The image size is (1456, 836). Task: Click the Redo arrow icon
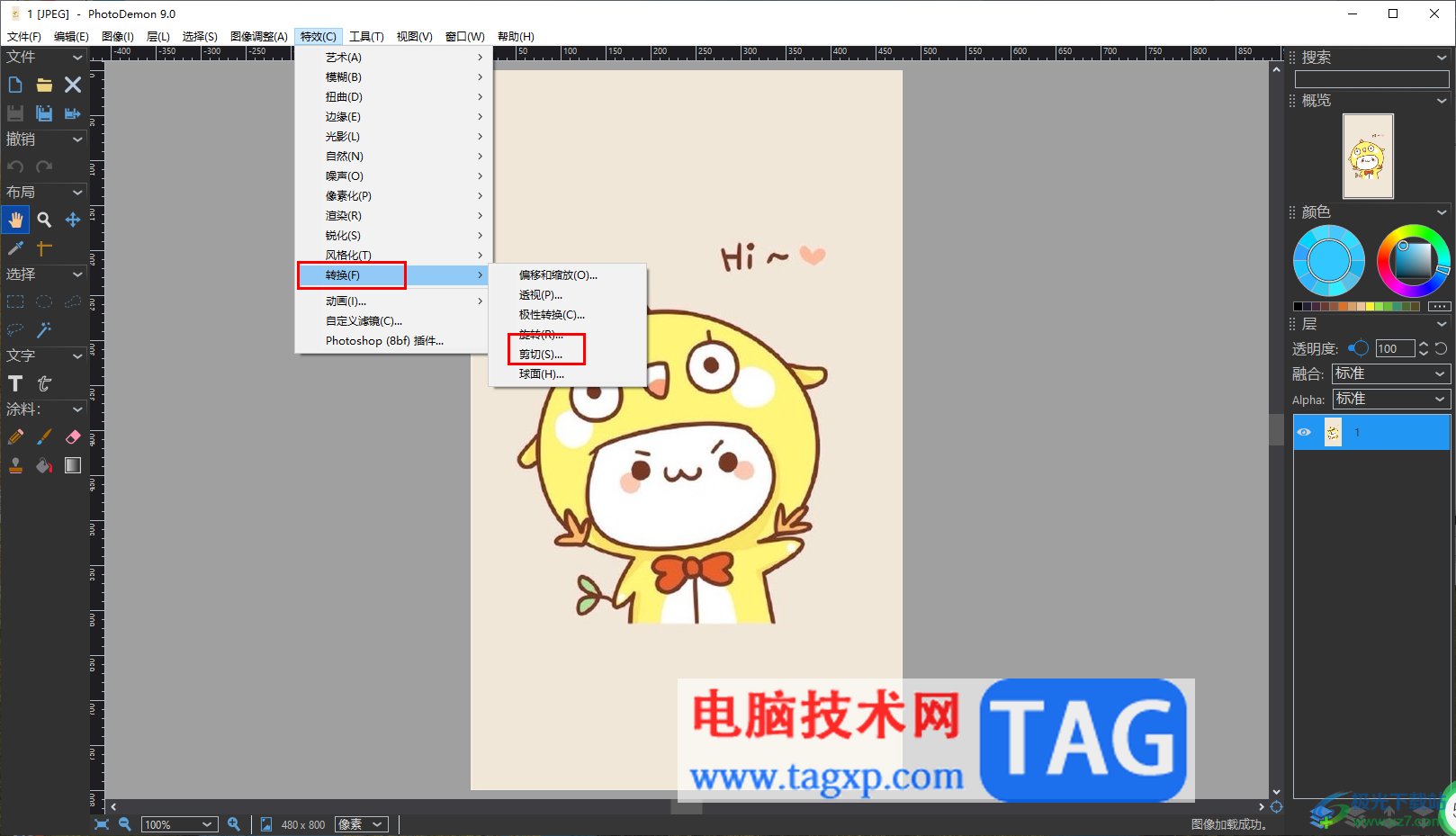pyautogui.click(x=44, y=166)
